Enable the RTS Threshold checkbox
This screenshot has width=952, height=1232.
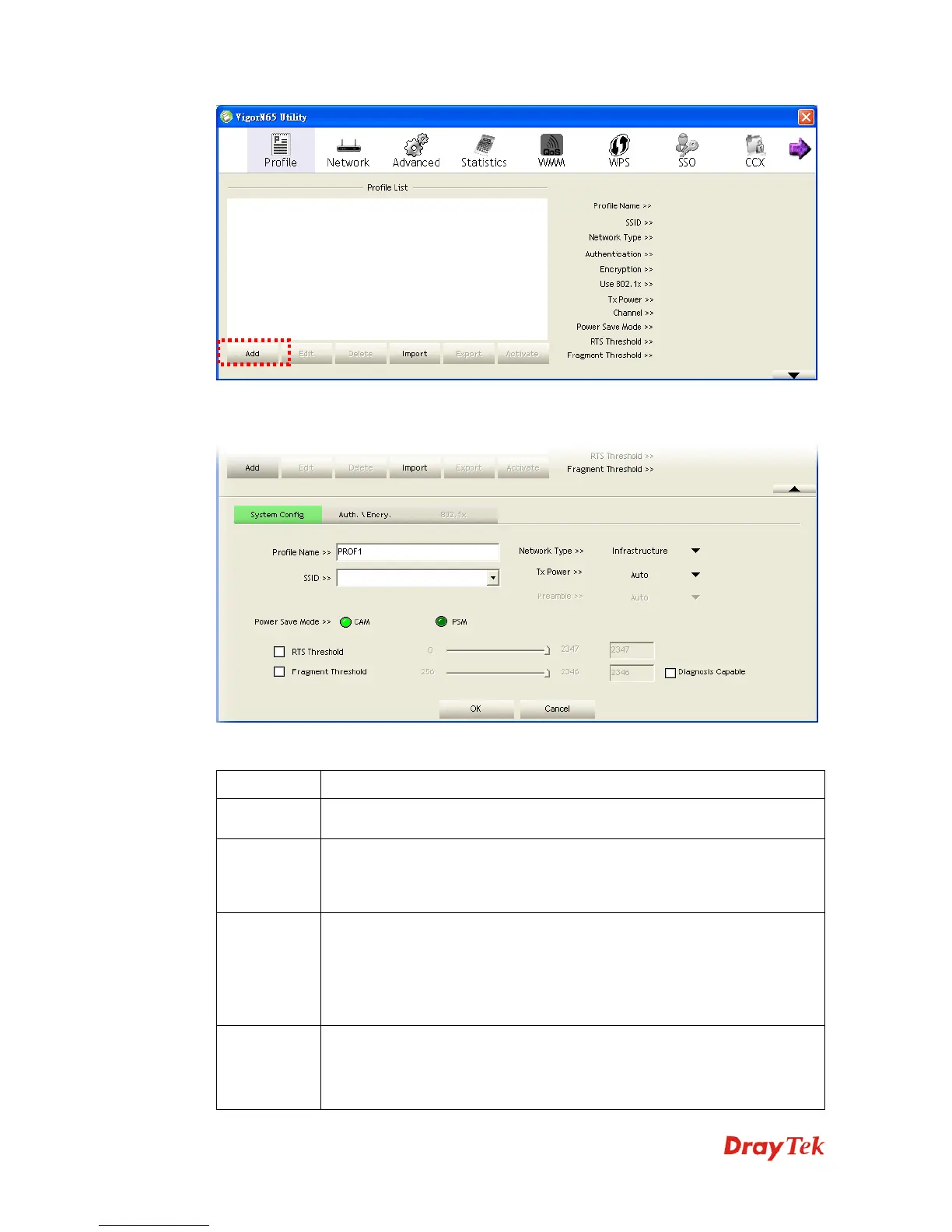[279, 652]
